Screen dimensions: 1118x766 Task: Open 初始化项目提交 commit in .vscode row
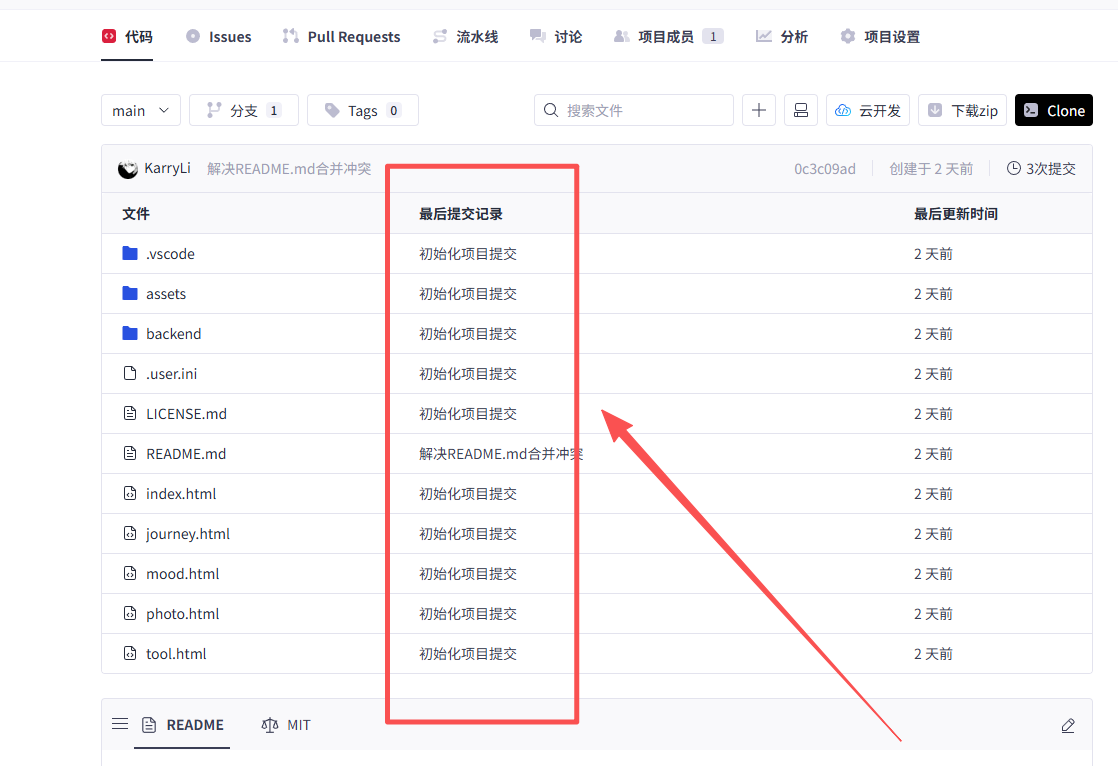pyautogui.click(x=468, y=254)
